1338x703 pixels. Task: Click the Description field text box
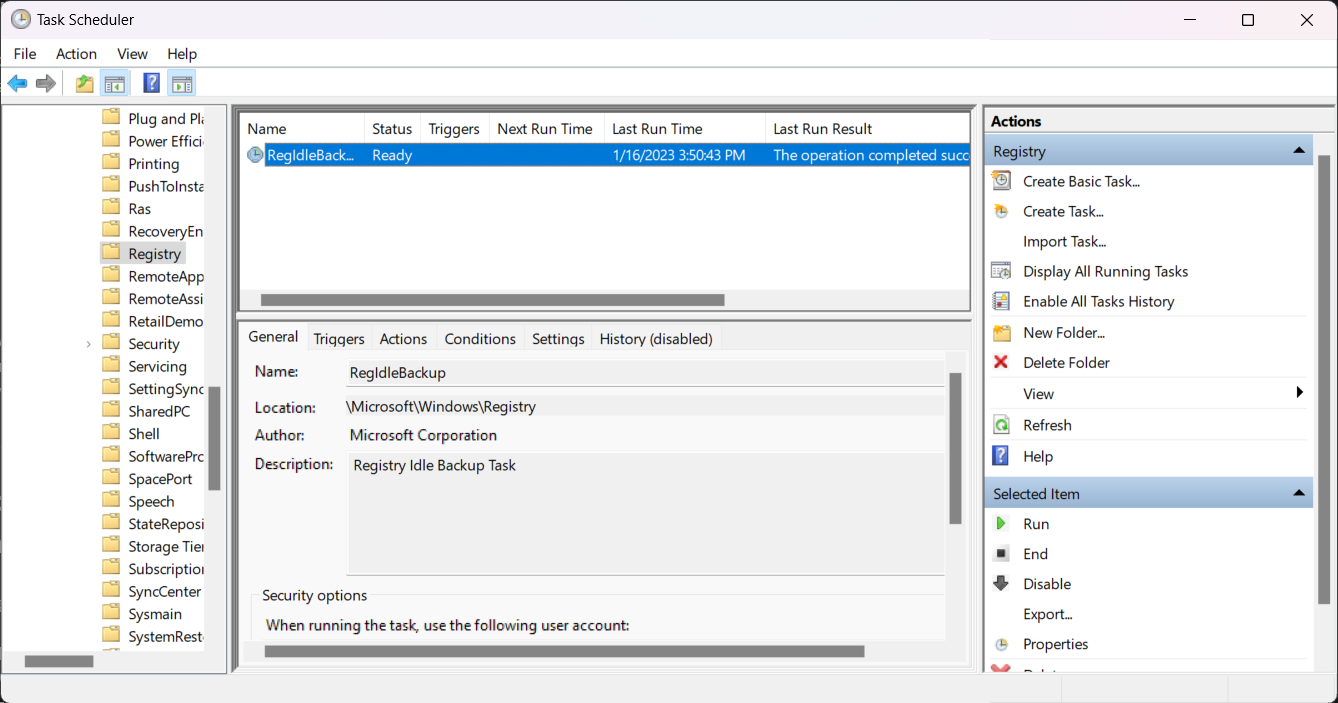646,513
